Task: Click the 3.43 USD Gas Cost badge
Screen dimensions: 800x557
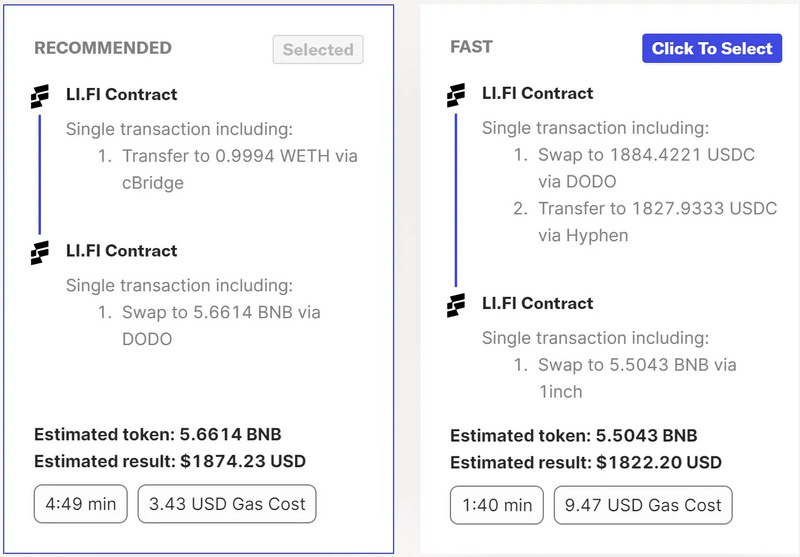Action: pyautogui.click(x=227, y=504)
